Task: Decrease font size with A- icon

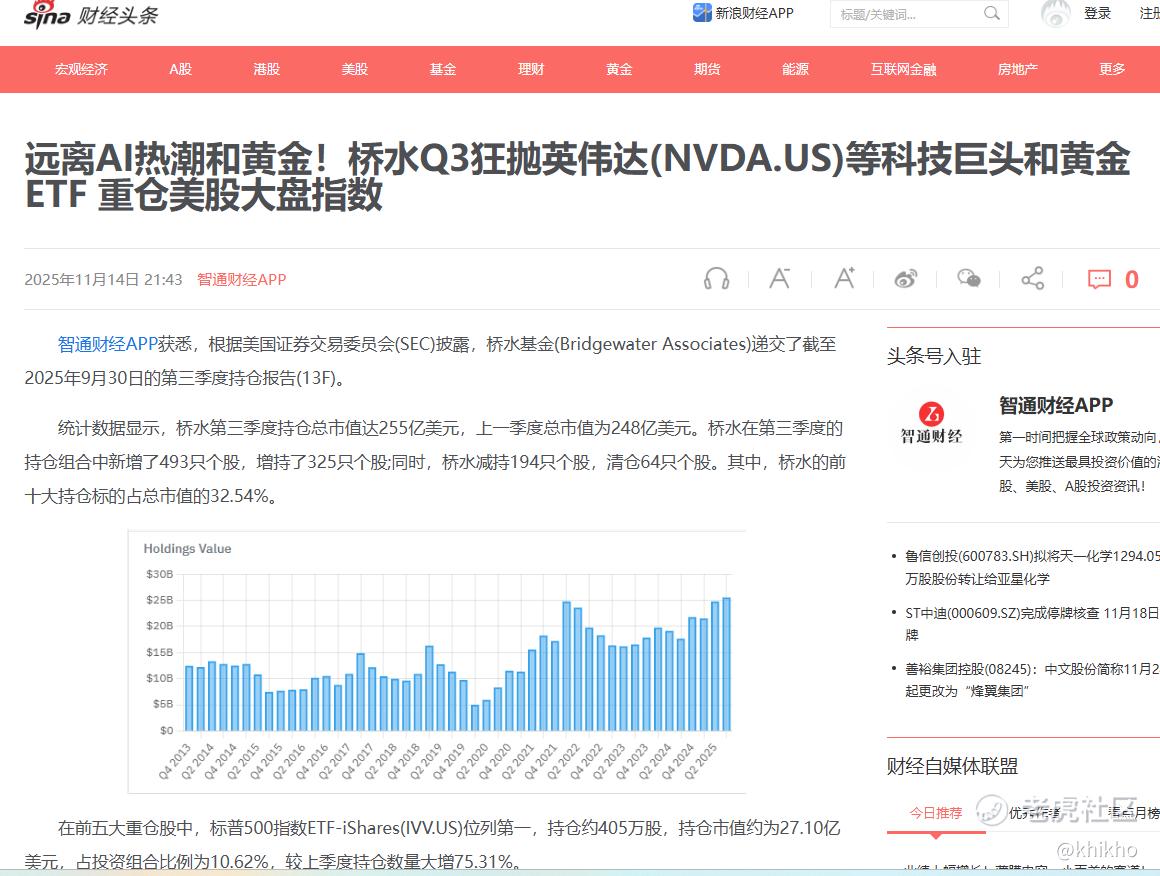Action: [780, 279]
